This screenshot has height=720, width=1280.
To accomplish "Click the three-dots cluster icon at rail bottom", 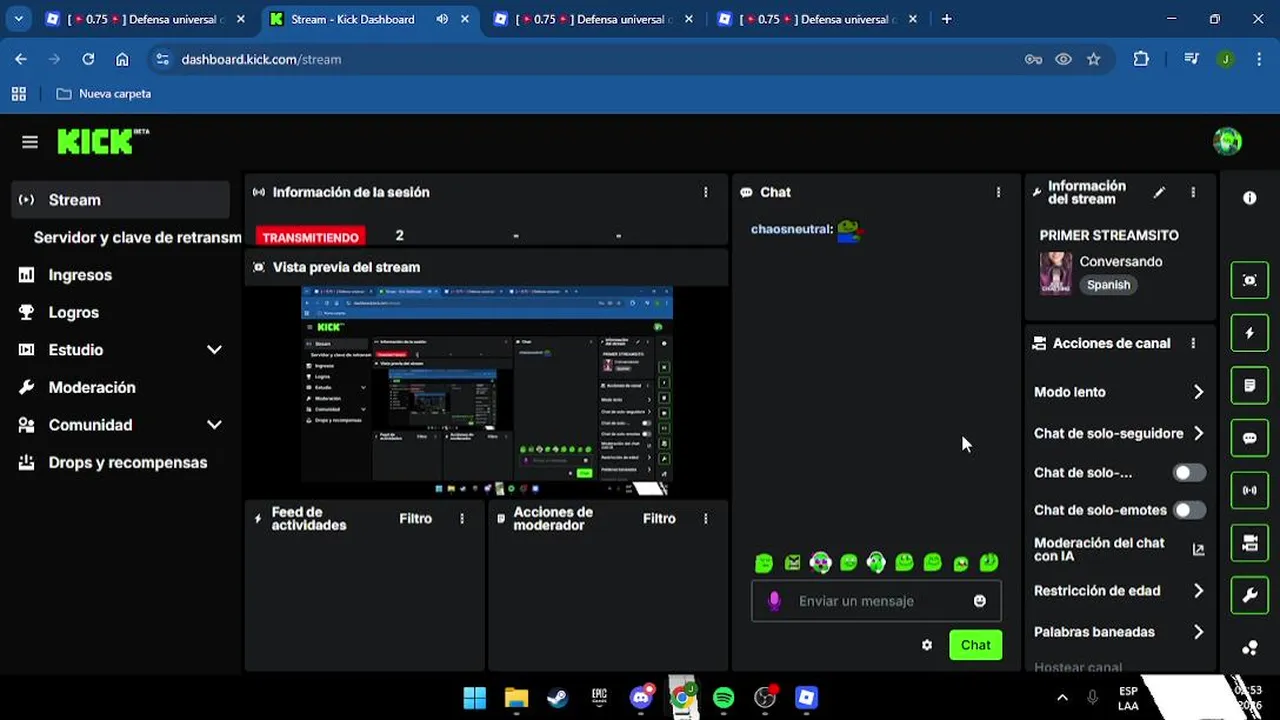I will click(1249, 648).
